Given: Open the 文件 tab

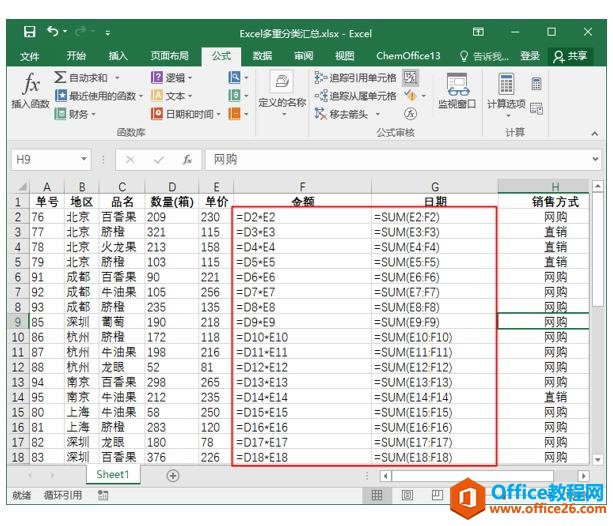Looking at the screenshot, I should pyautogui.click(x=30, y=56).
